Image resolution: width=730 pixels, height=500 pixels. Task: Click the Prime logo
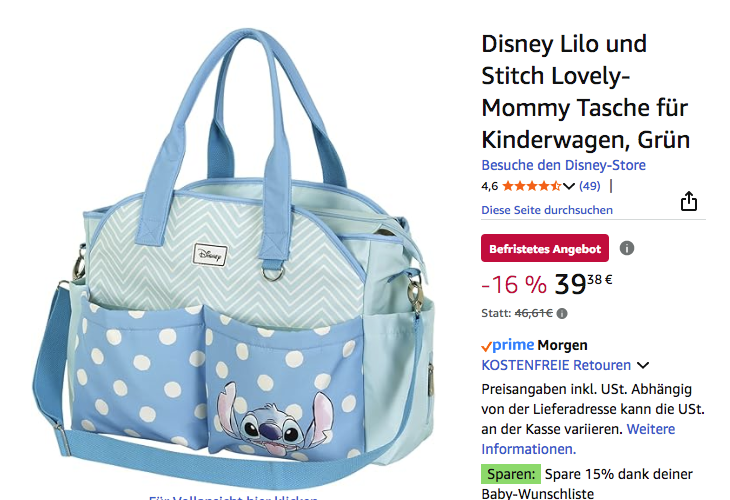point(507,345)
